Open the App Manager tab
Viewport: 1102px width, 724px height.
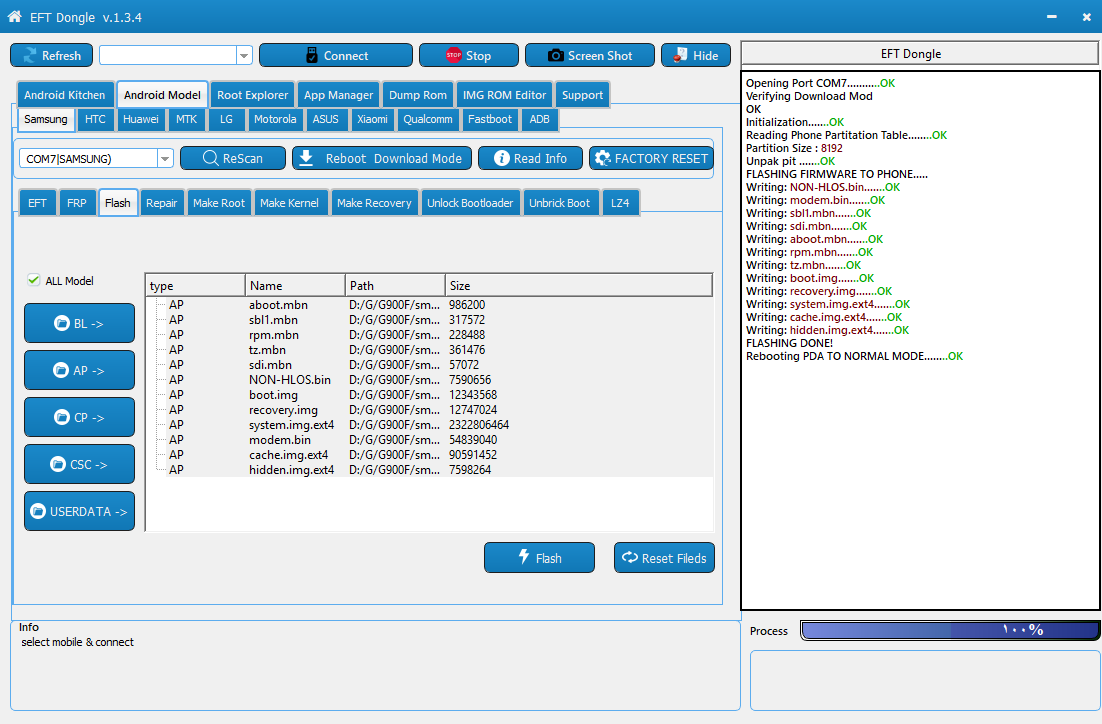tap(338, 95)
